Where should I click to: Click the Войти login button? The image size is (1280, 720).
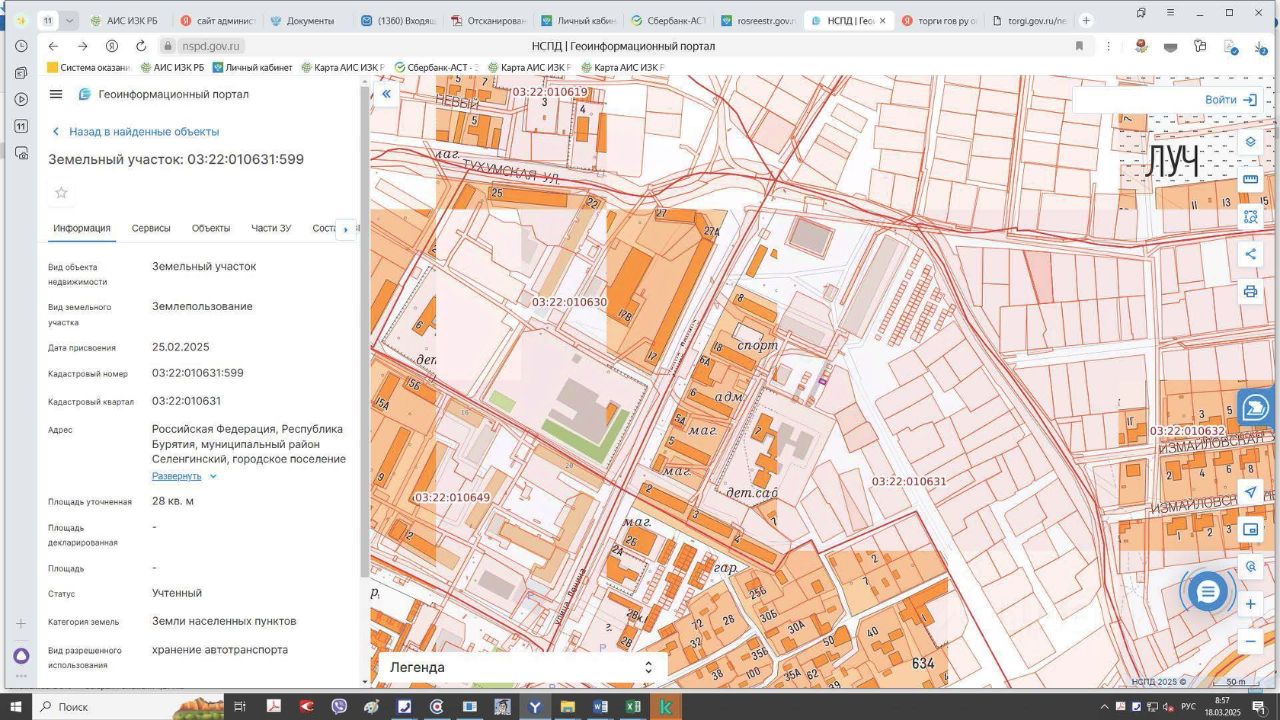(x=1230, y=100)
